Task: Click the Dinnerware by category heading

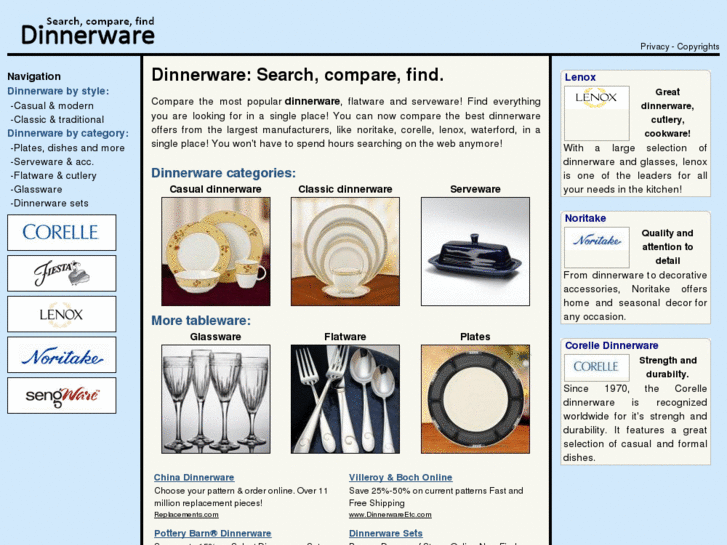Action: coord(68,134)
